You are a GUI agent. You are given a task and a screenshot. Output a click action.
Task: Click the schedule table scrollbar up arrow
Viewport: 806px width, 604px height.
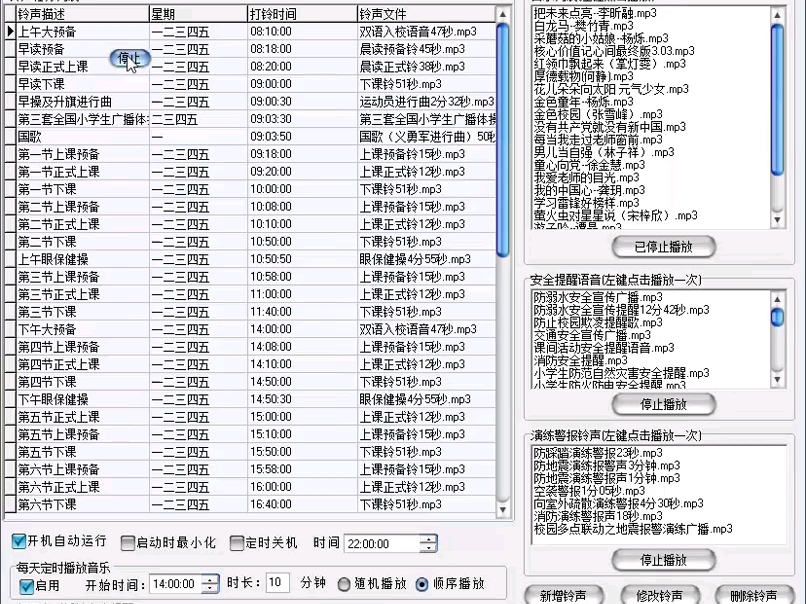point(503,14)
